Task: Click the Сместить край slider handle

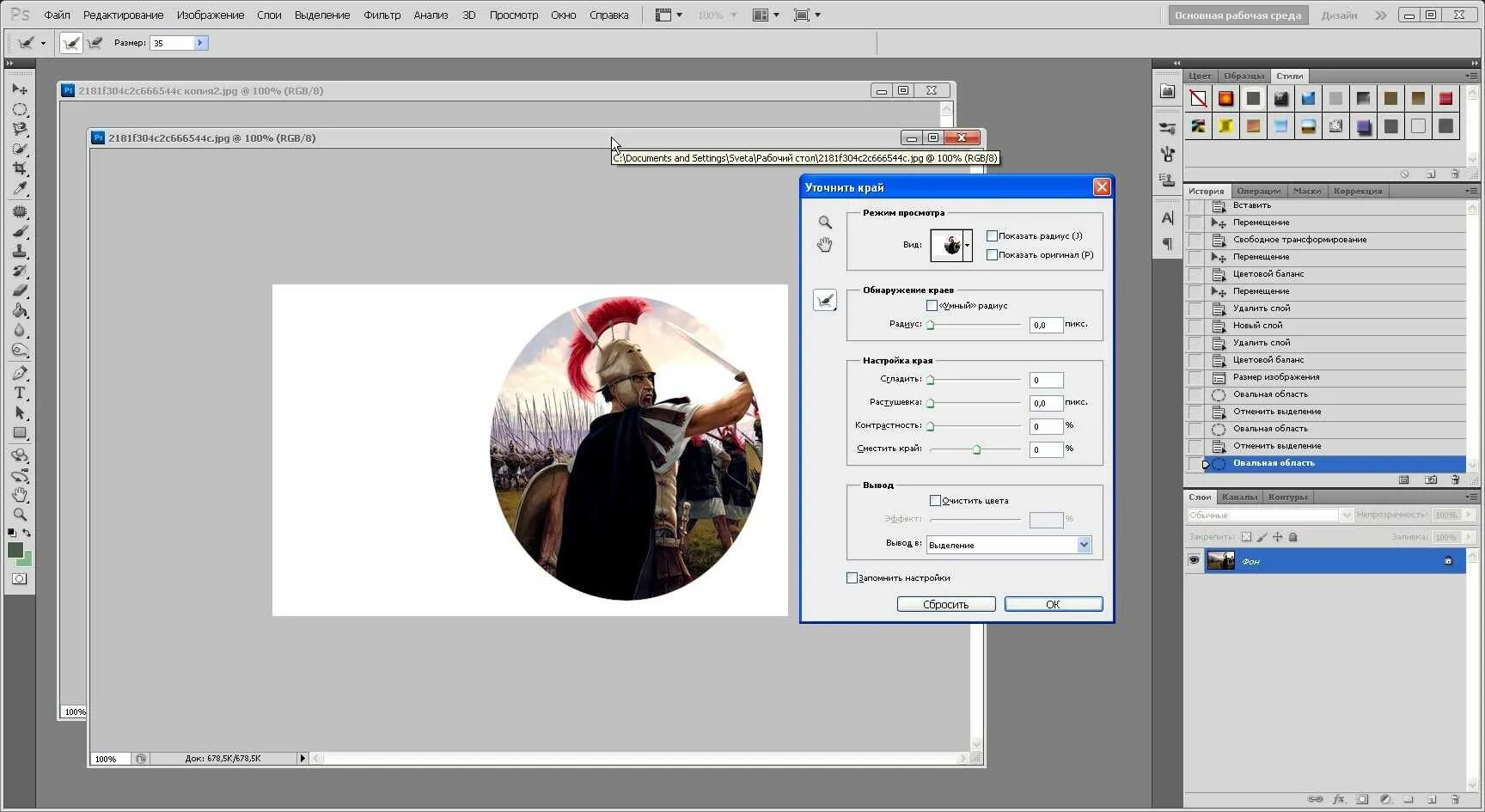Action: [x=976, y=449]
